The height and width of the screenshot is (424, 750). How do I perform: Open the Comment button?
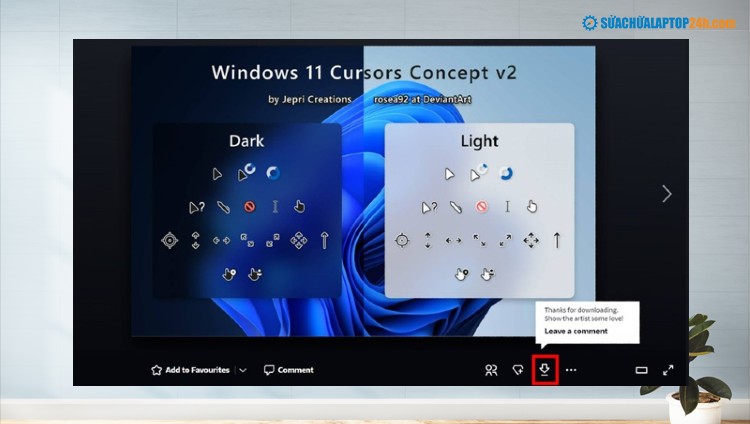point(289,370)
